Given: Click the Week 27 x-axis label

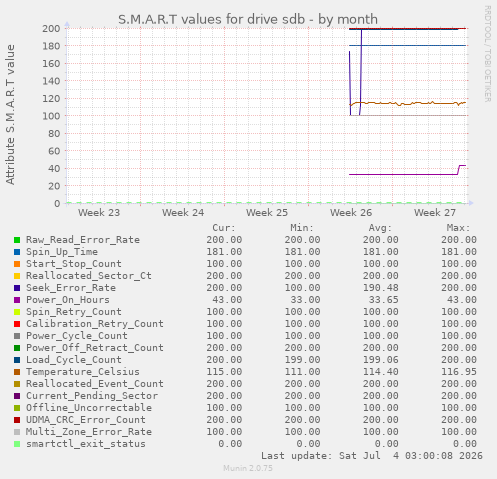Looking at the screenshot, I should click(x=435, y=213).
